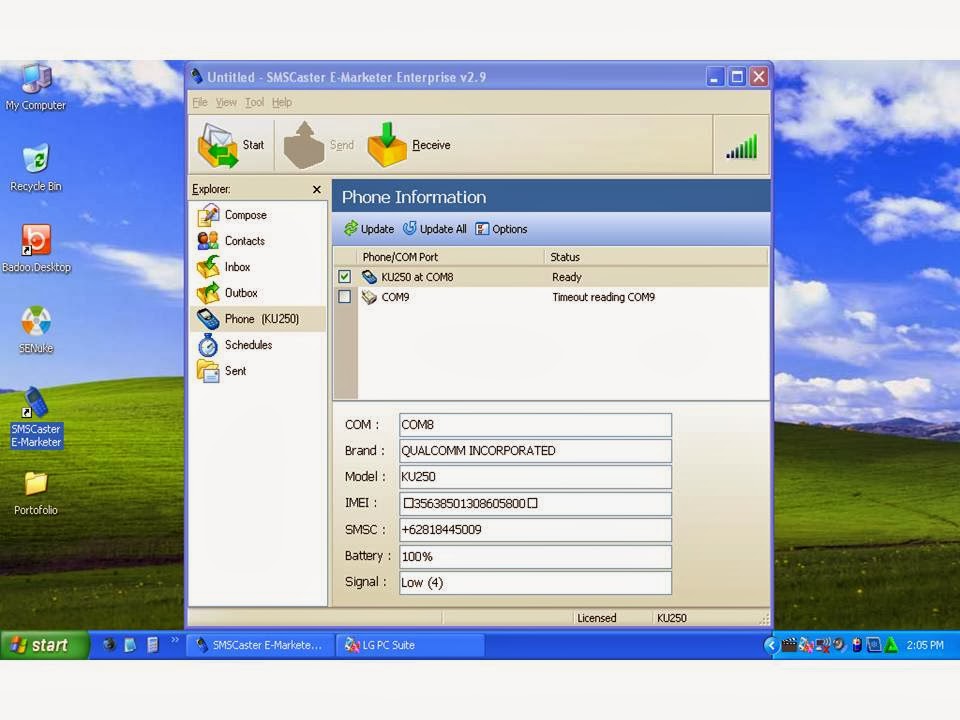
Task: Select the KU250 at COM8 row
Action: pyautogui.click(x=551, y=277)
